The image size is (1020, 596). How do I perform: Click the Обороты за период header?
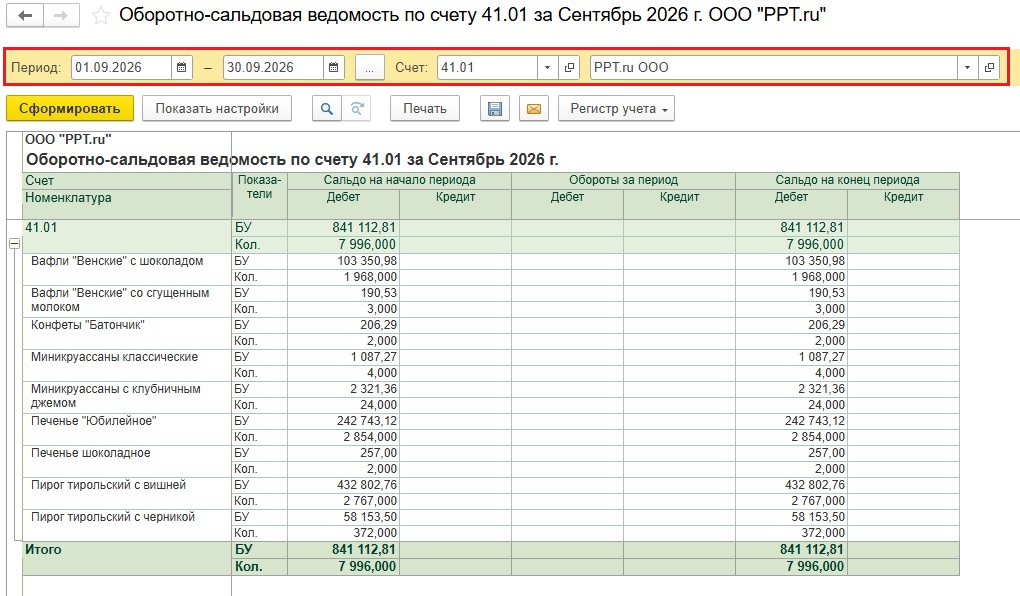[623, 180]
